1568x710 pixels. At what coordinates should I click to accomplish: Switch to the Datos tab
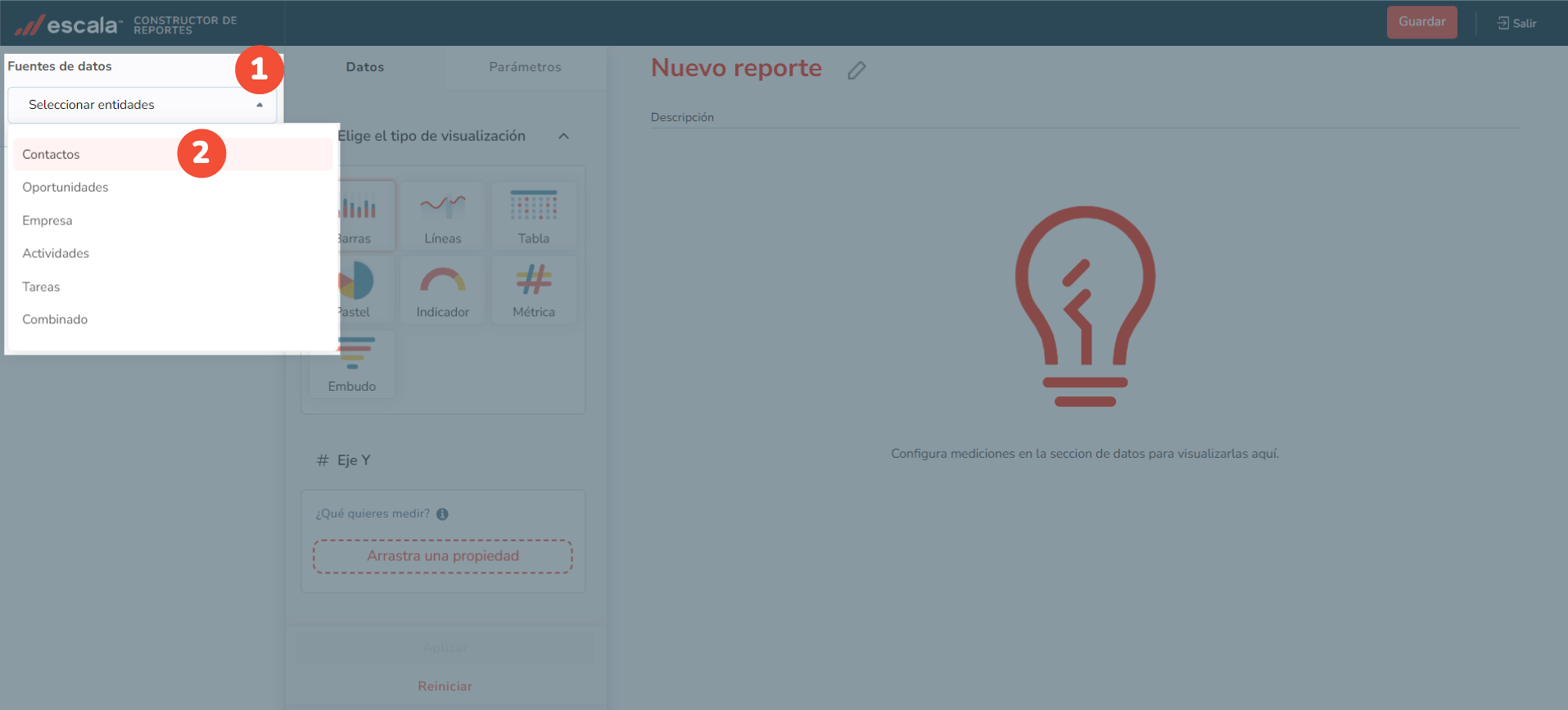(364, 67)
